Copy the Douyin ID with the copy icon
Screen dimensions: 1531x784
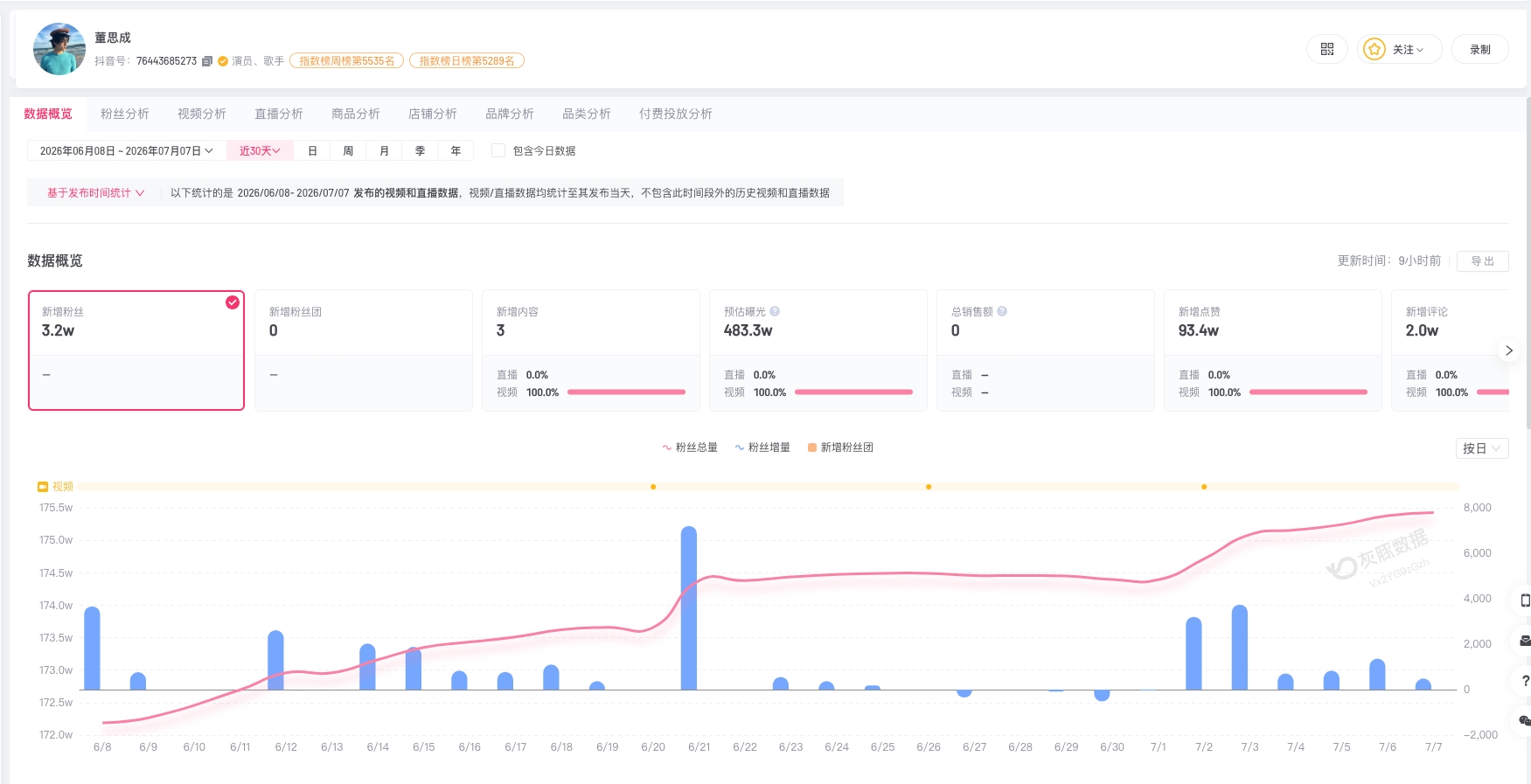tap(207, 61)
